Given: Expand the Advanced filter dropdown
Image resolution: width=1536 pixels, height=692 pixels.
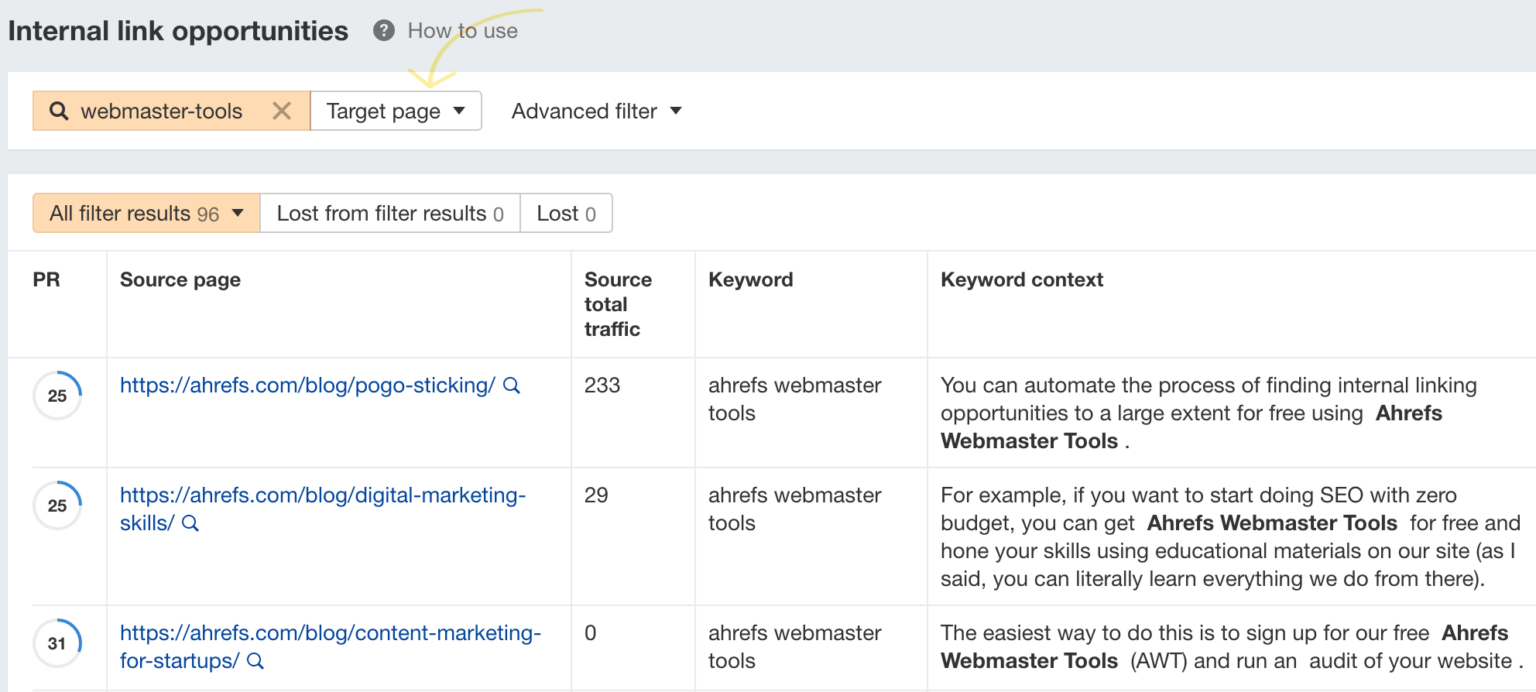Looking at the screenshot, I should (x=596, y=111).
